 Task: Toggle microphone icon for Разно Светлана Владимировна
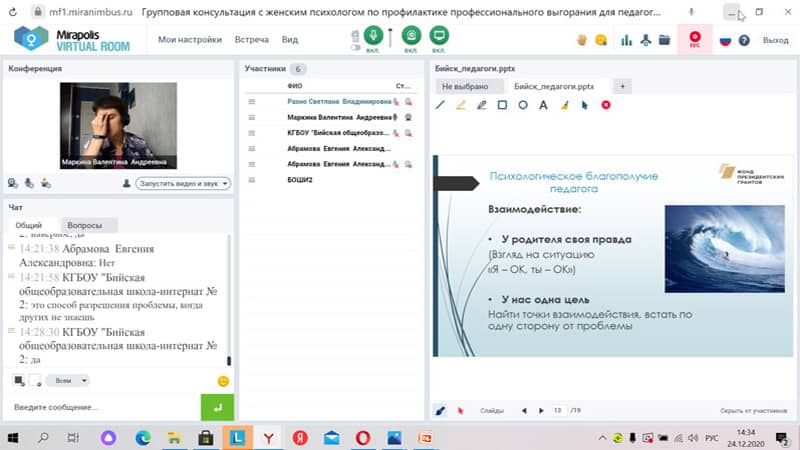pos(396,102)
